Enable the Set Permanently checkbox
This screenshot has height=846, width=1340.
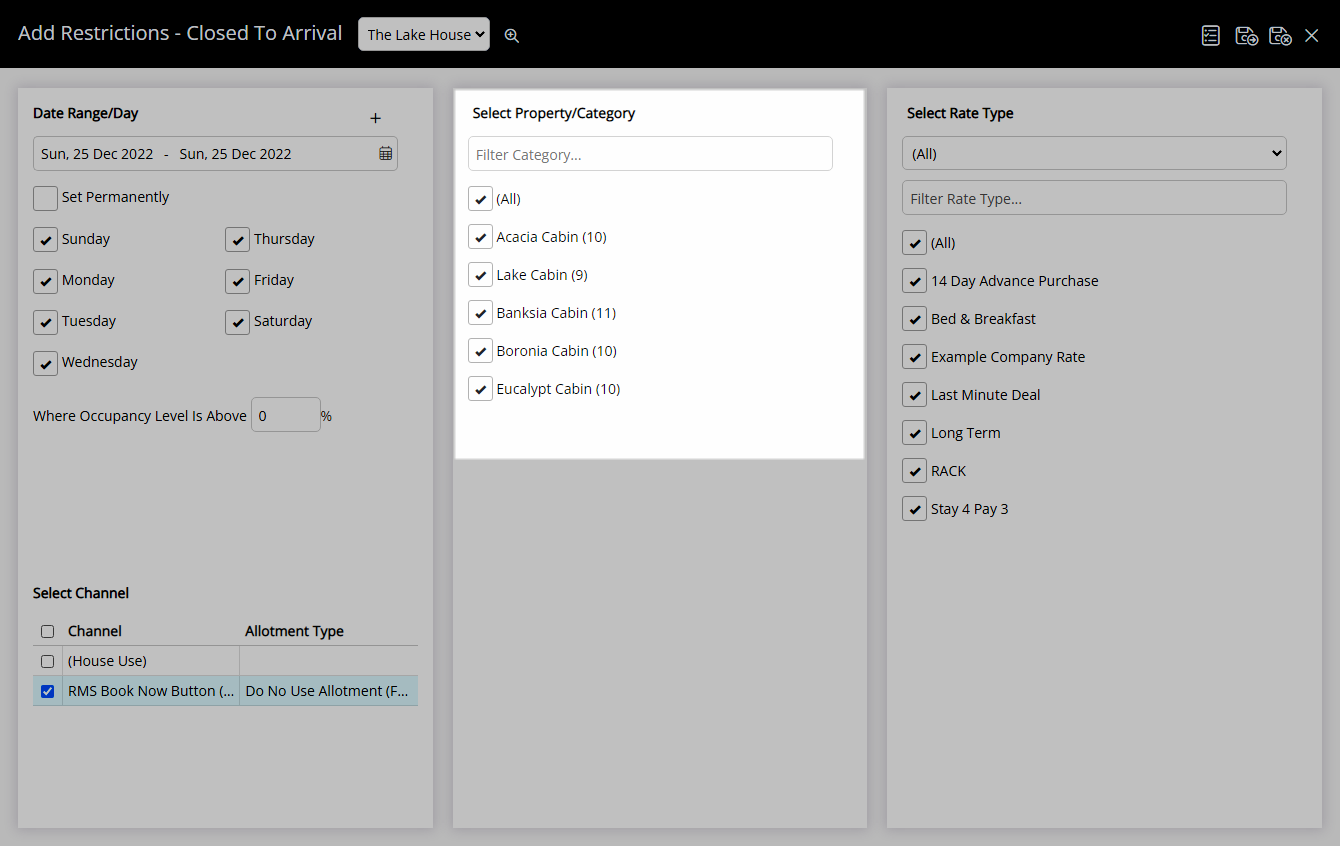45,198
